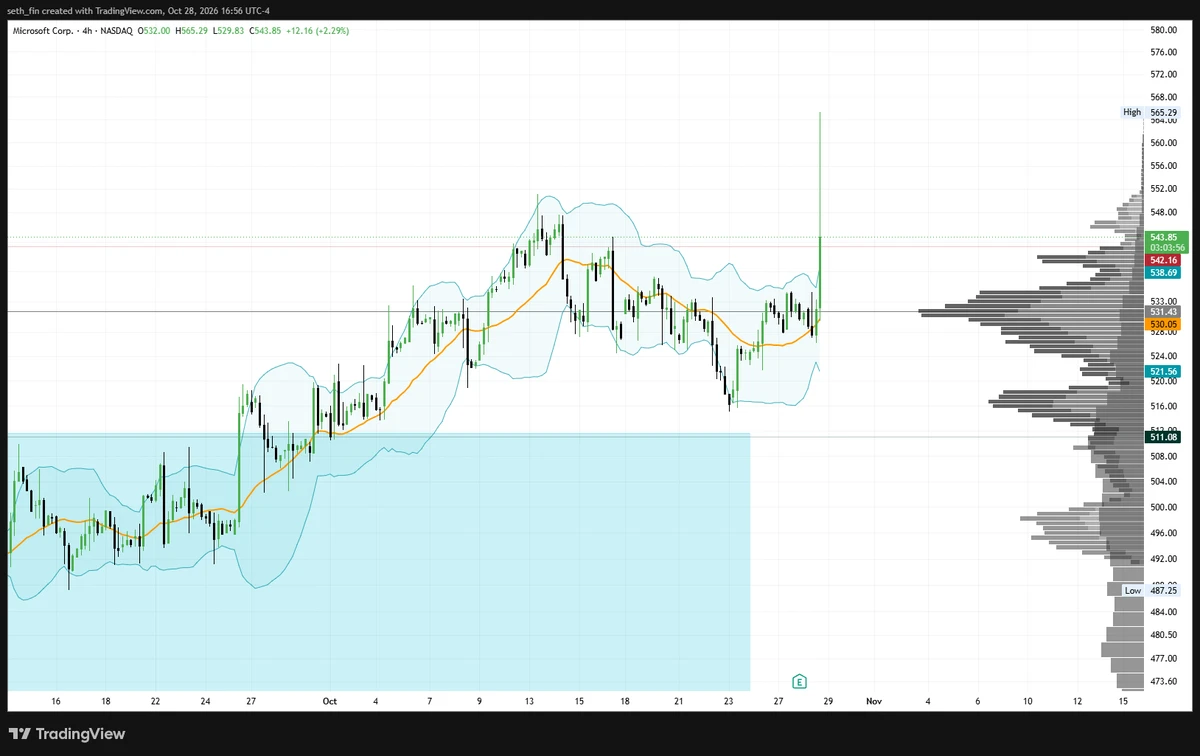Image resolution: width=1200 pixels, height=756 pixels.
Task: Click the earnings "E" marker below the chart
Action: point(799,681)
